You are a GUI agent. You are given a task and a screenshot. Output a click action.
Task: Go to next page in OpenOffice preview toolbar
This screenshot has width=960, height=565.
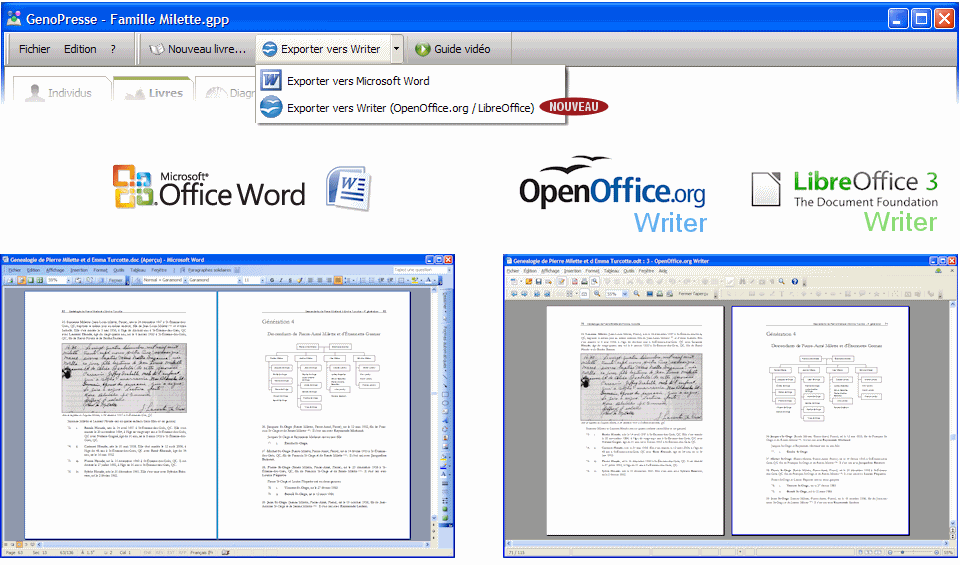pos(524,293)
